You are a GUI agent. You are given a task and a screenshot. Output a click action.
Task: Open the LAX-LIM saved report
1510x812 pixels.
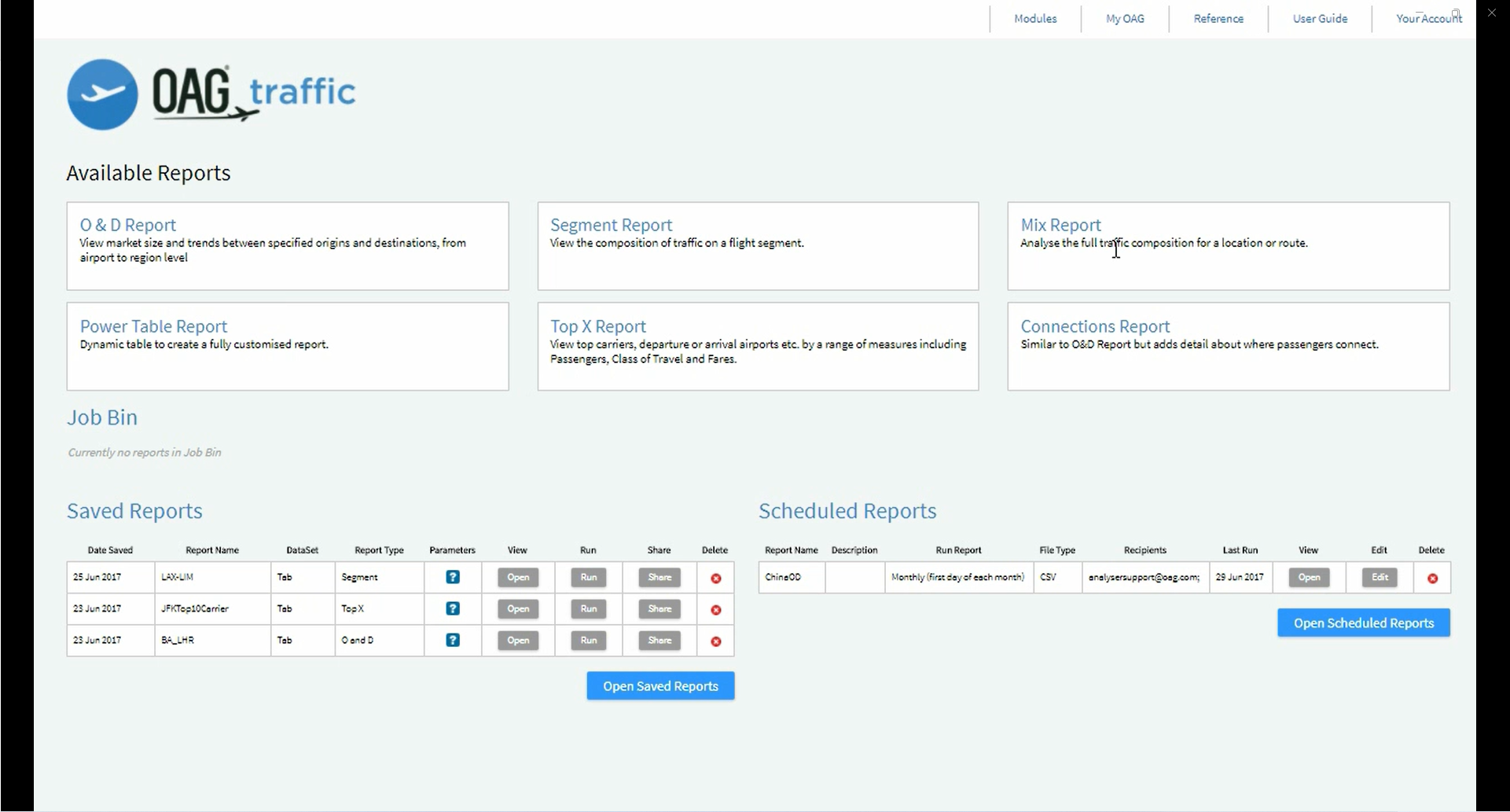click(518, 578)
